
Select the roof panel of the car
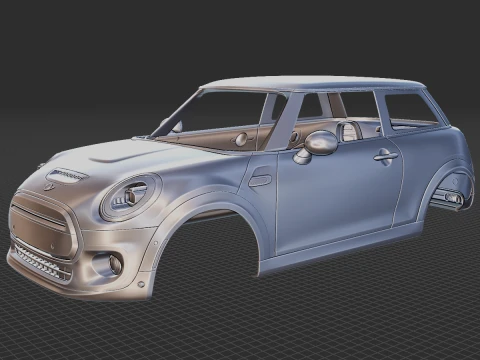[312, 83]
